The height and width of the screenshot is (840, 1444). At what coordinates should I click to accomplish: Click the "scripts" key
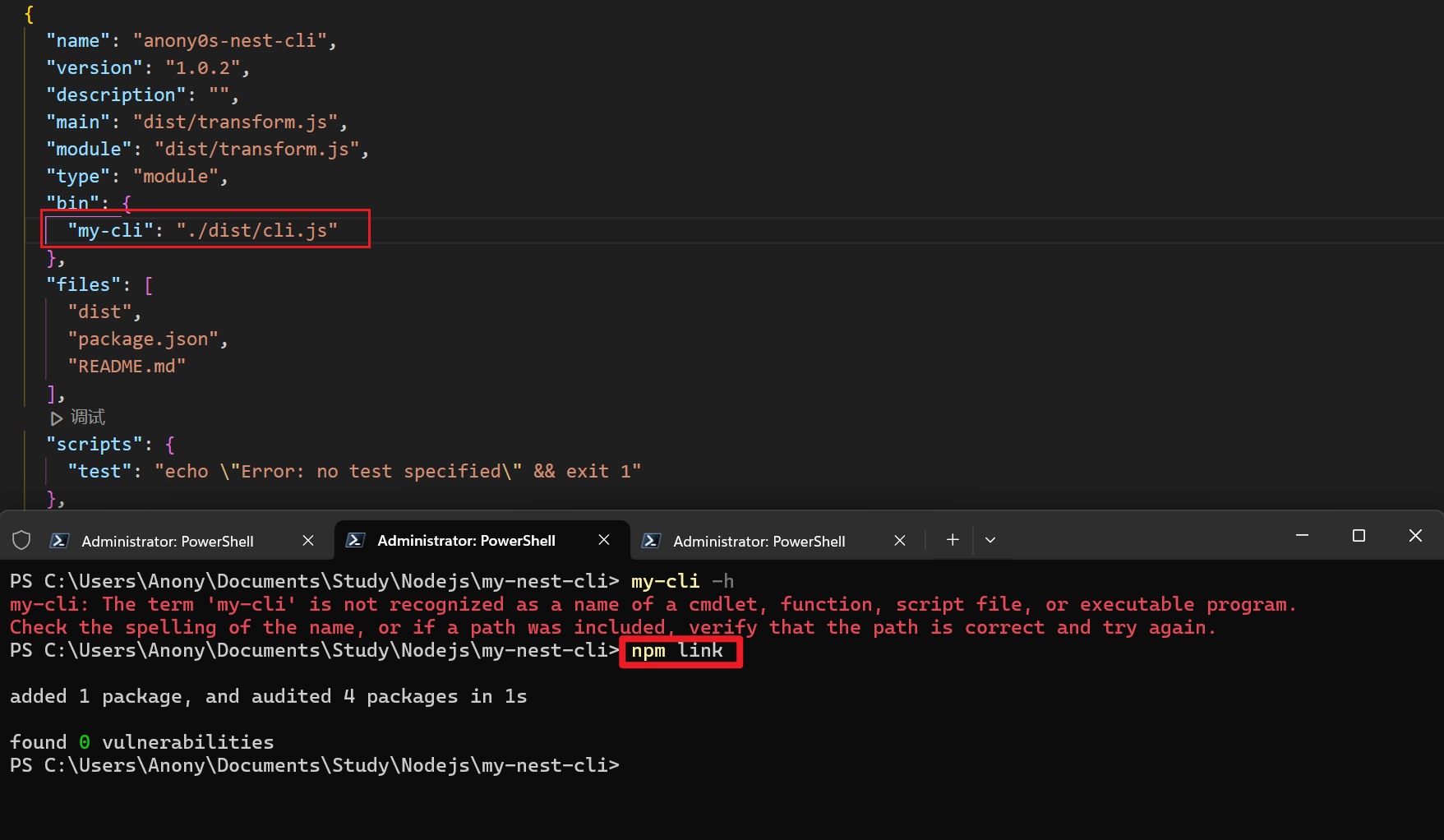tap(95, 445)
